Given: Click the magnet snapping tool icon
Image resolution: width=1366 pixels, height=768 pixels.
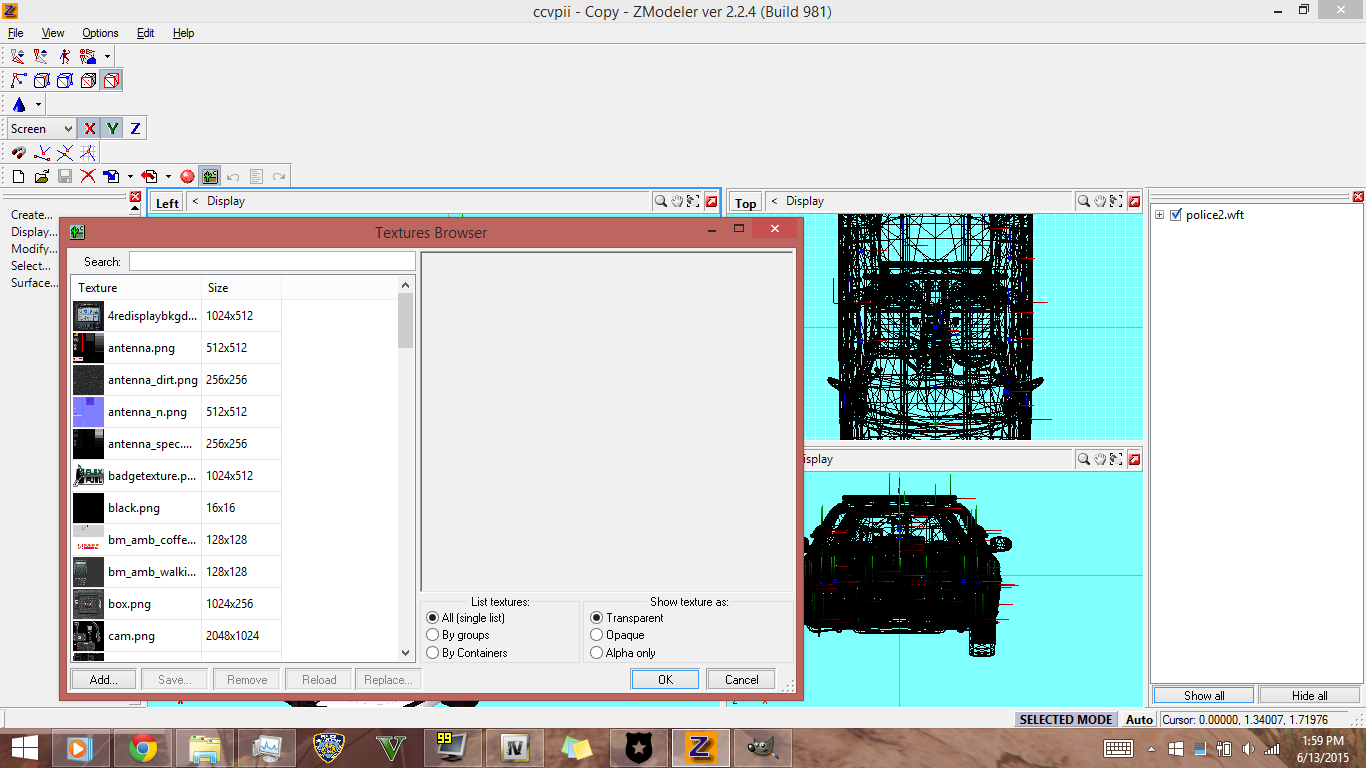Looking at the screenshot, I should 18,153.
